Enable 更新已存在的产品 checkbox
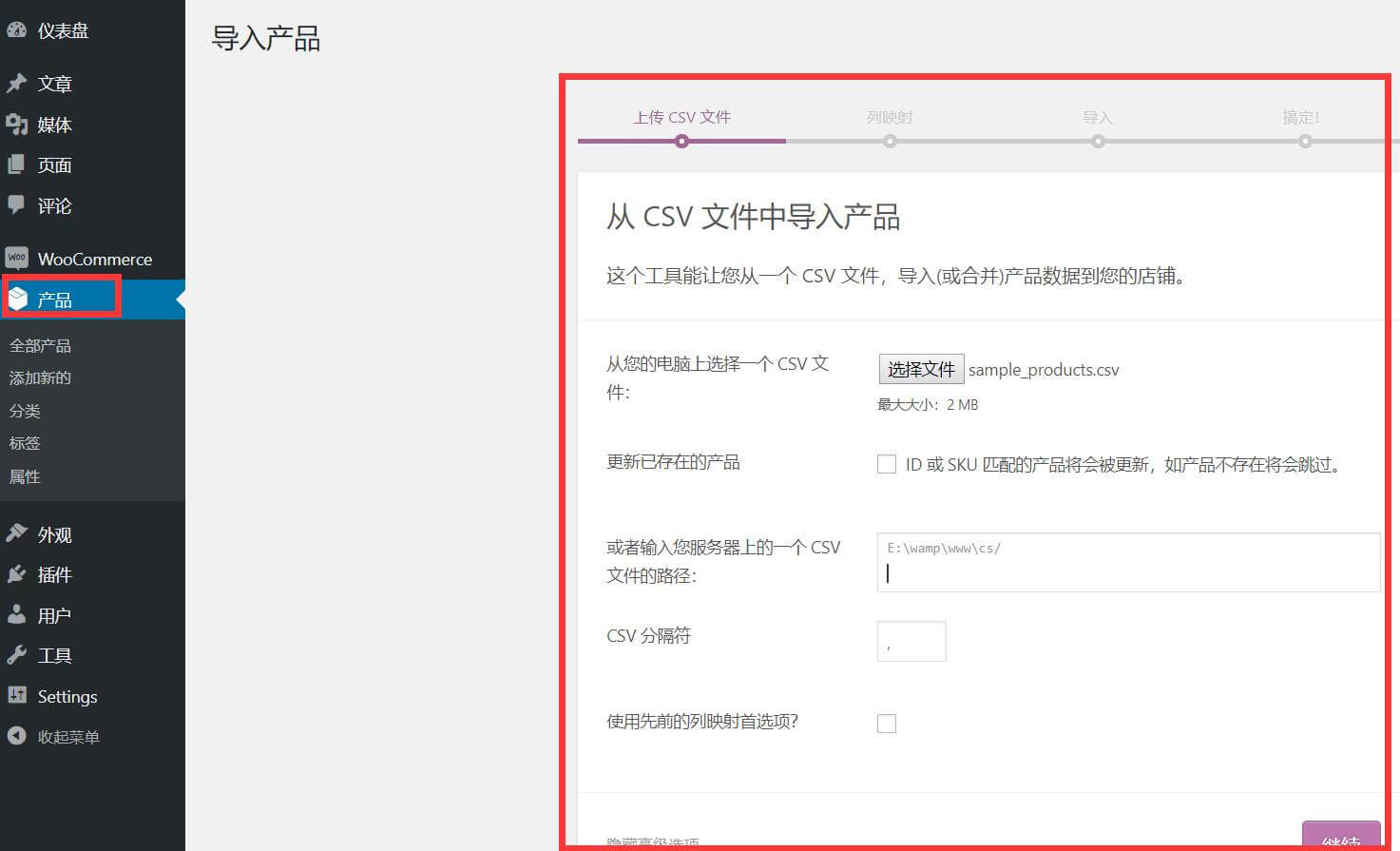This screenshot has width=1400, height=851. [x=887, y=464]
